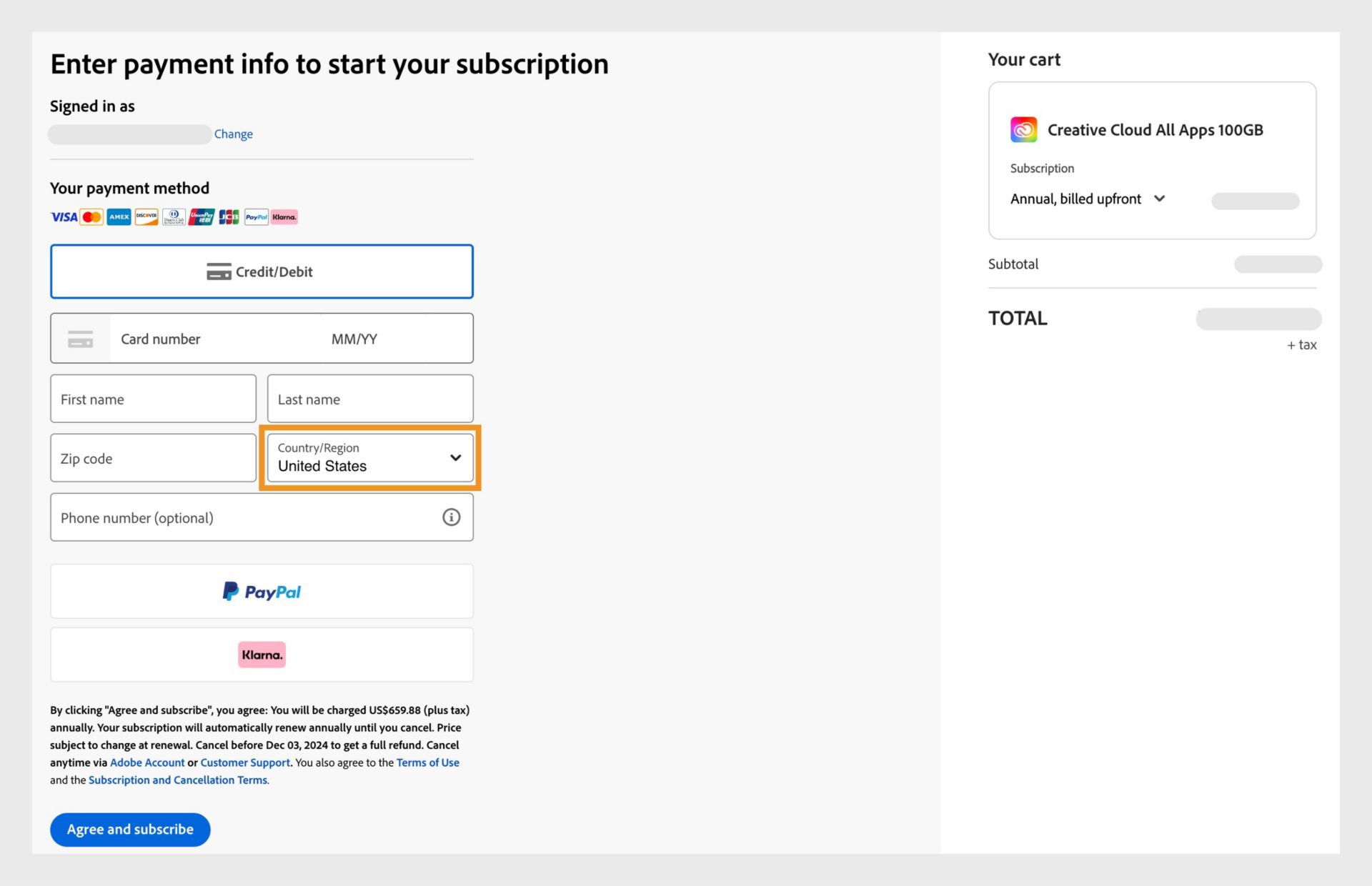Click the small Klarna logo icon

point(284,216)
